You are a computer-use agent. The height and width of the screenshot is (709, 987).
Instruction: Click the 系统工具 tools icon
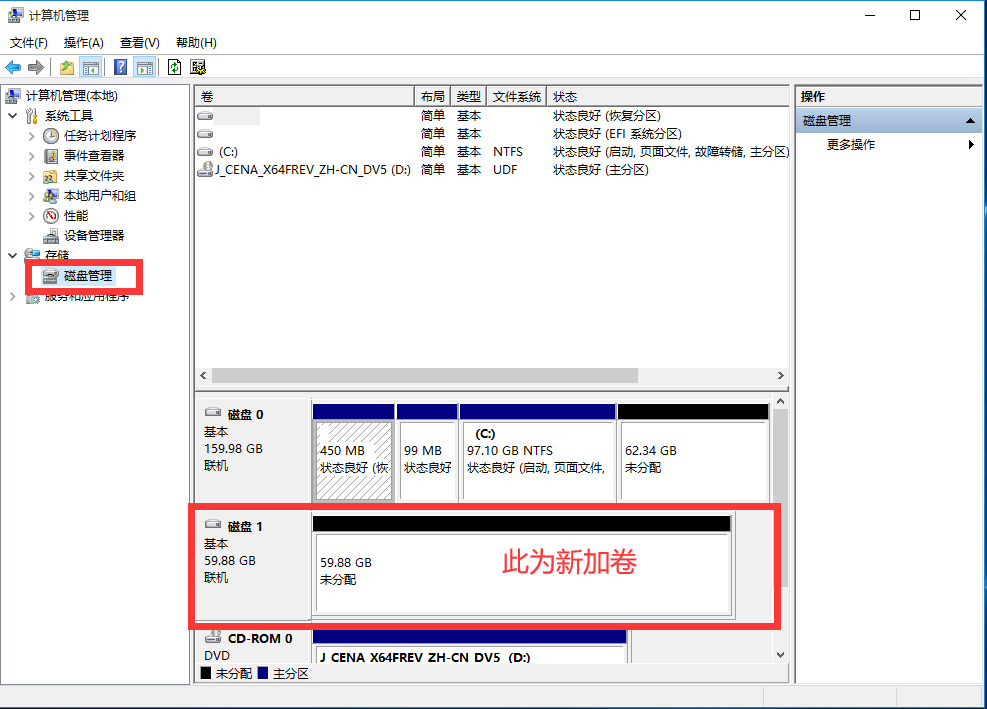31,116
